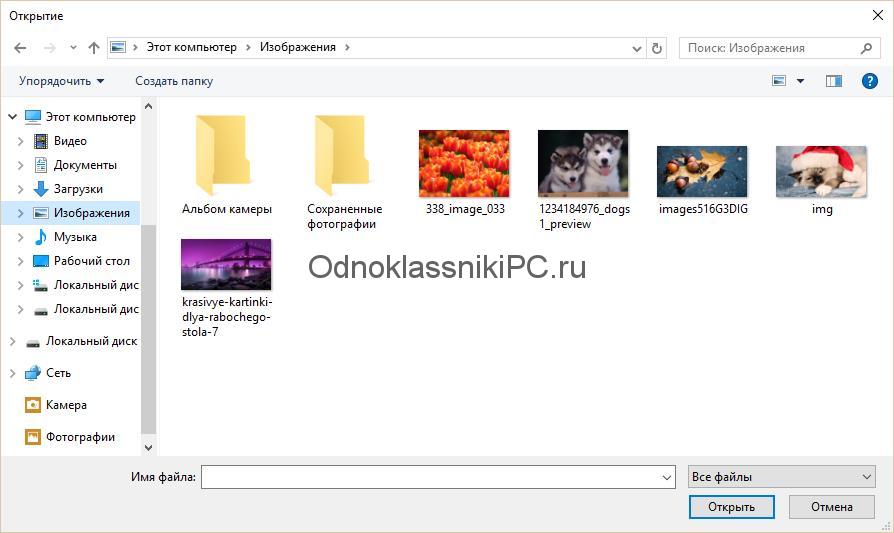This screenshot has width=894, height=533.
Task: Click the change view icon
Action: click(780, 81)
